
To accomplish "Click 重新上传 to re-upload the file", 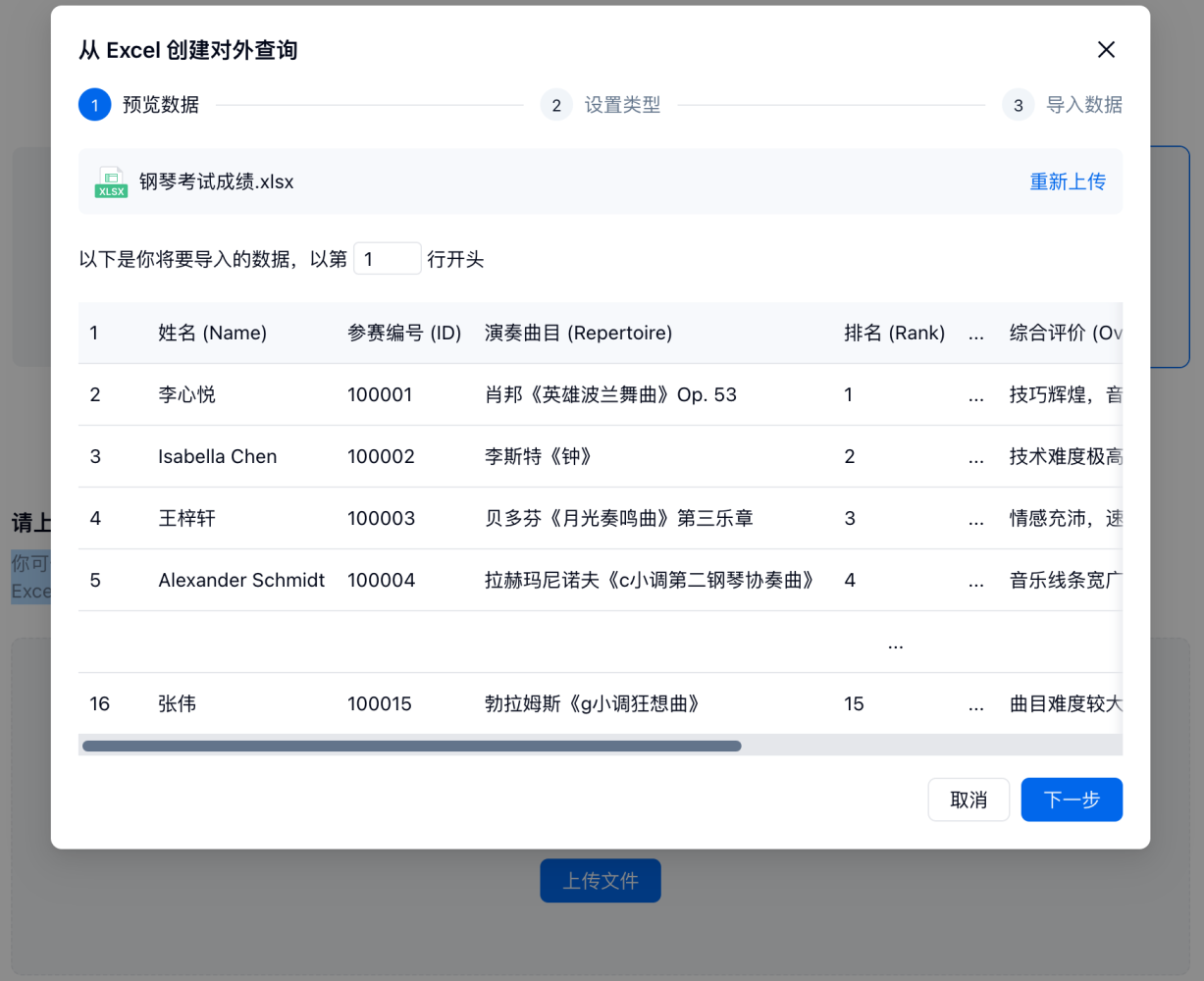I will (x=1068, y=181).
